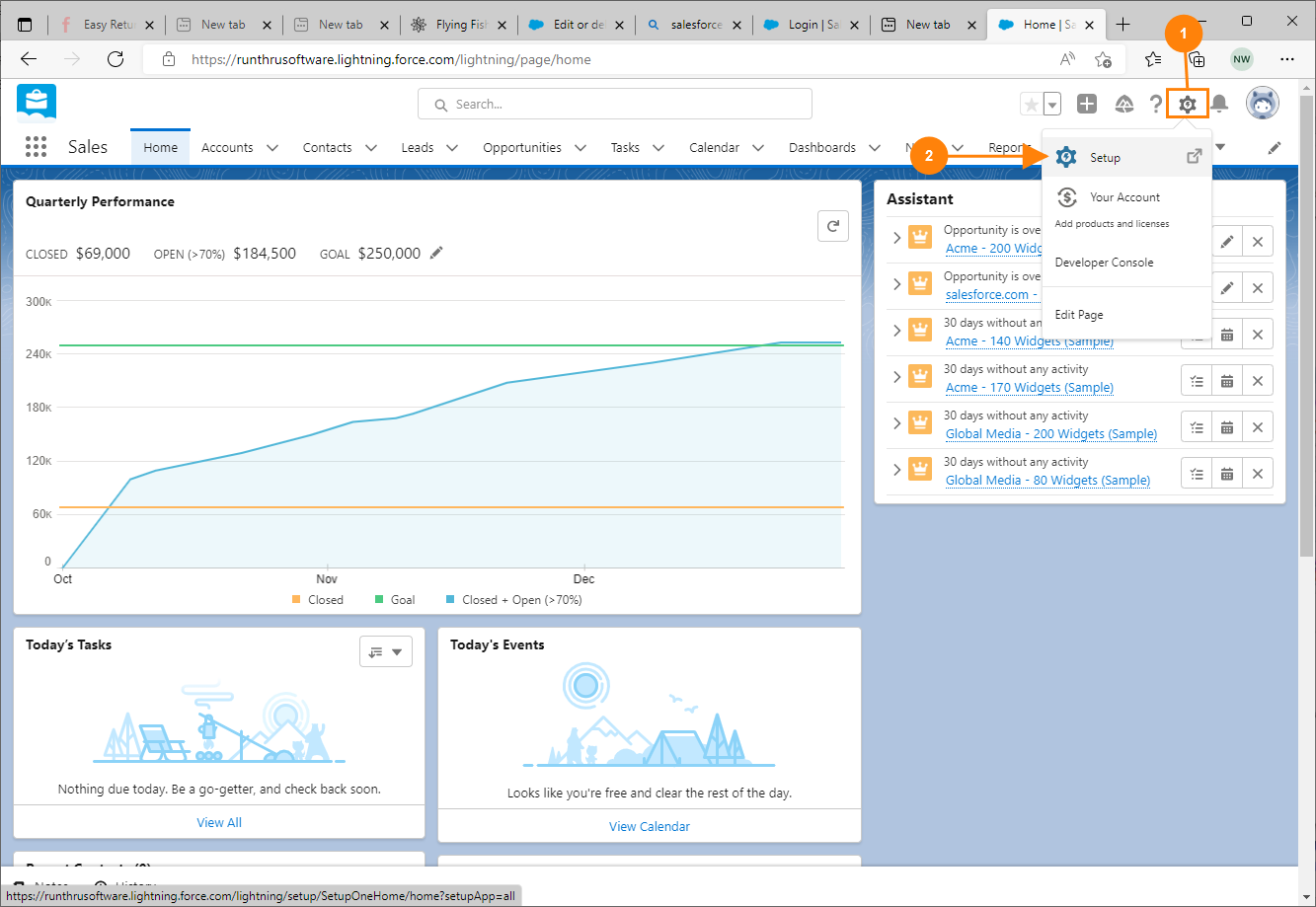Click the Setup gear icon in header
The height and width of the screenshot is (907, 1316).
click(1188, 104)
